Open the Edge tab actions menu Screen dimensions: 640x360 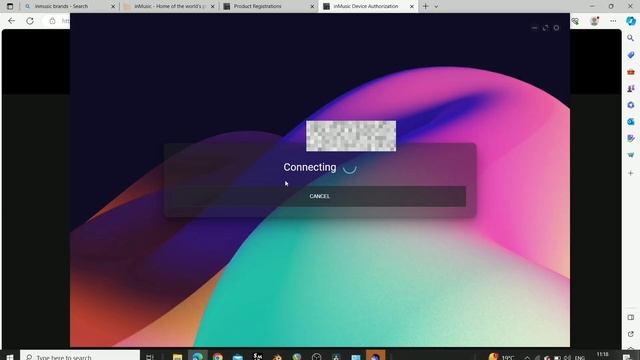(10, 6)
